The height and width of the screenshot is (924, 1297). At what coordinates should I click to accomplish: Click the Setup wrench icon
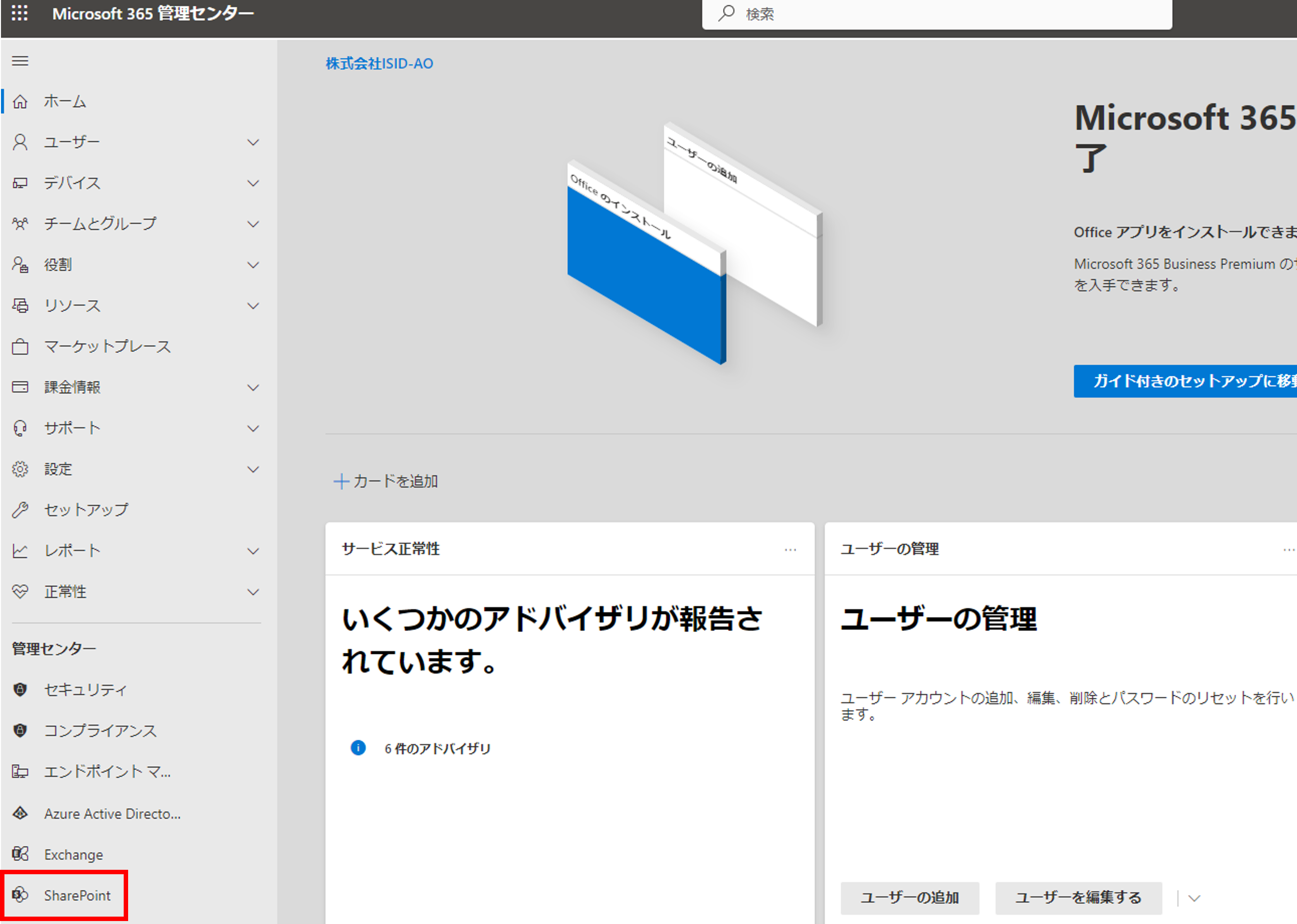(20, 510)
